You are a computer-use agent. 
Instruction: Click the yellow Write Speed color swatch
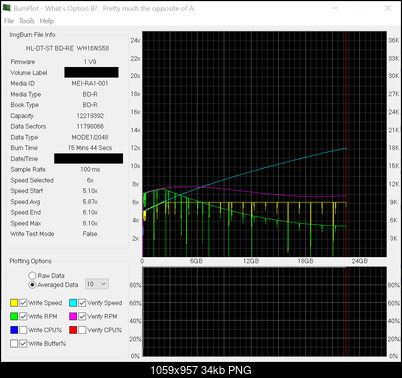(14, 303)
